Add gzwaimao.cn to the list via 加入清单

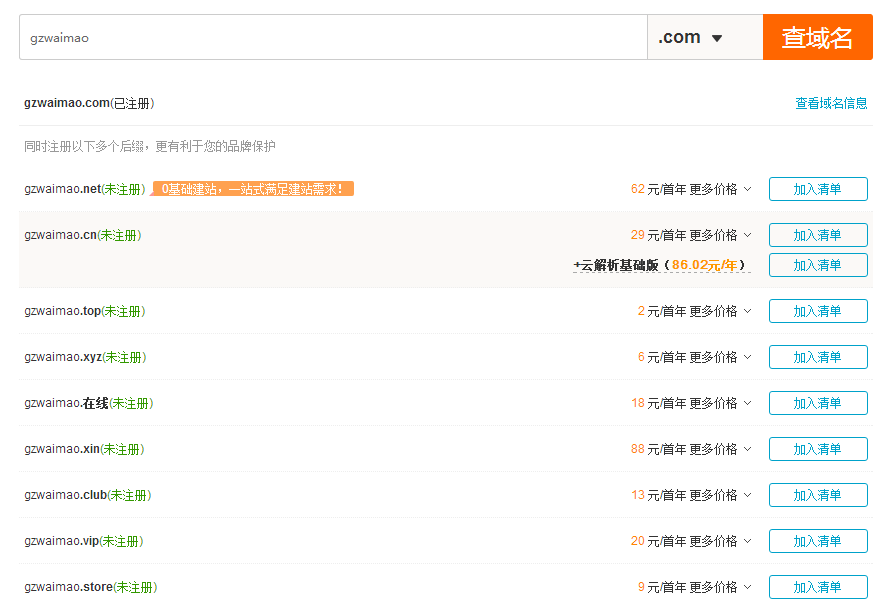817,235
